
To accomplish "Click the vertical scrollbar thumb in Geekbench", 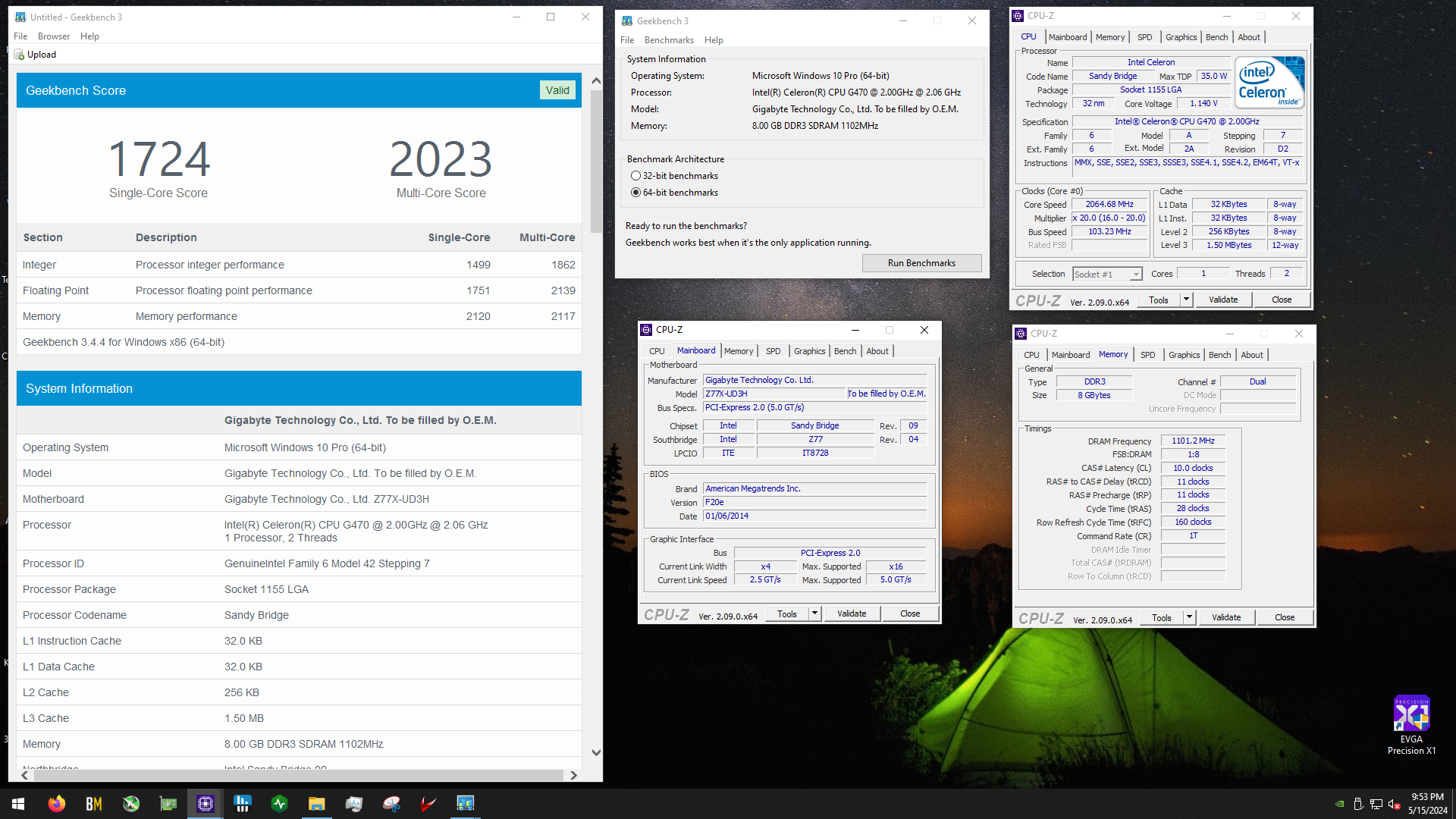I will pyautogui.click(x=596, y=162).
